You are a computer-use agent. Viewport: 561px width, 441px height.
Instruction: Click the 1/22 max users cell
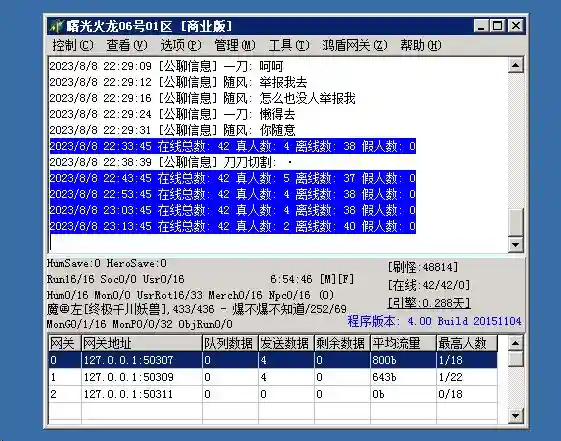coord(467,377)
